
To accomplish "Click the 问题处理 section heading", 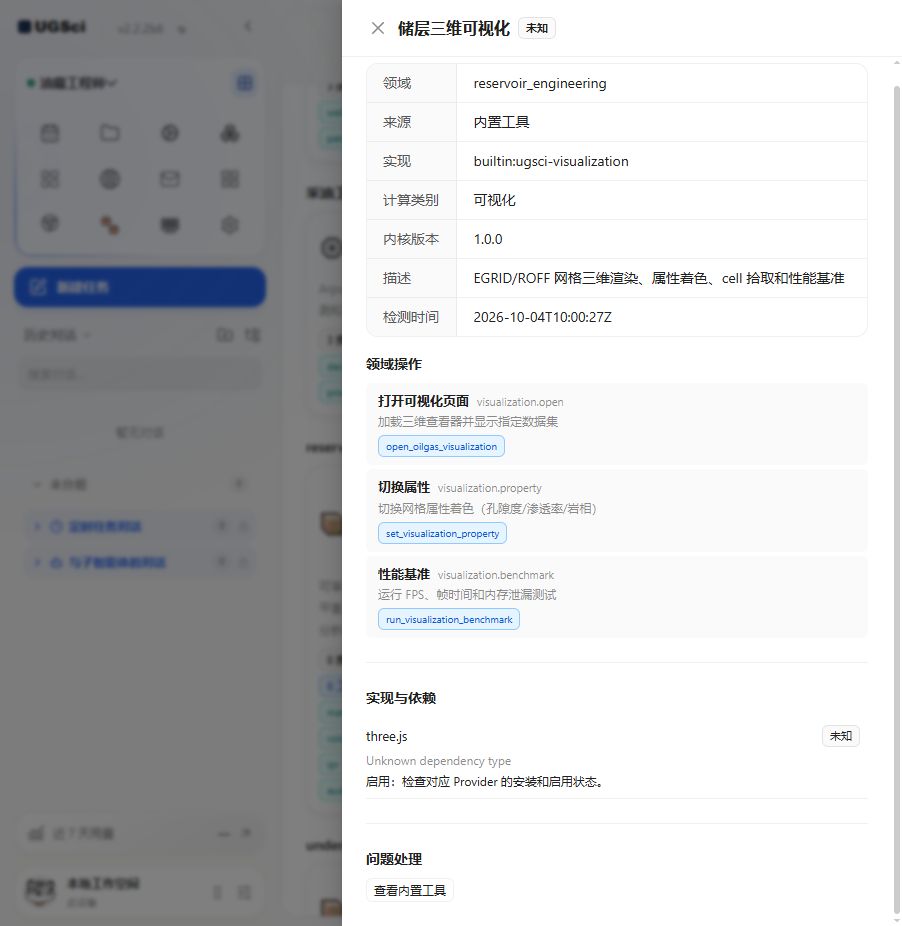I will [393, 859].
